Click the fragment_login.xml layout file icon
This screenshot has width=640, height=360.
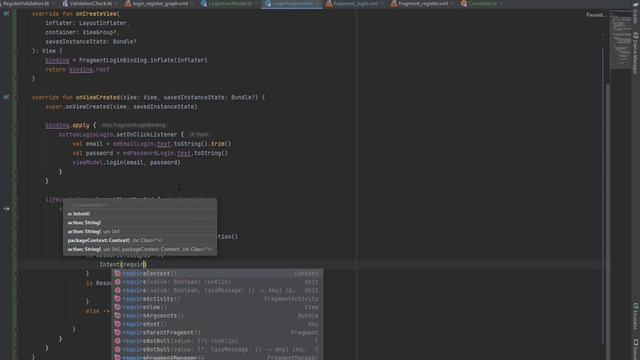pos(329,4)
